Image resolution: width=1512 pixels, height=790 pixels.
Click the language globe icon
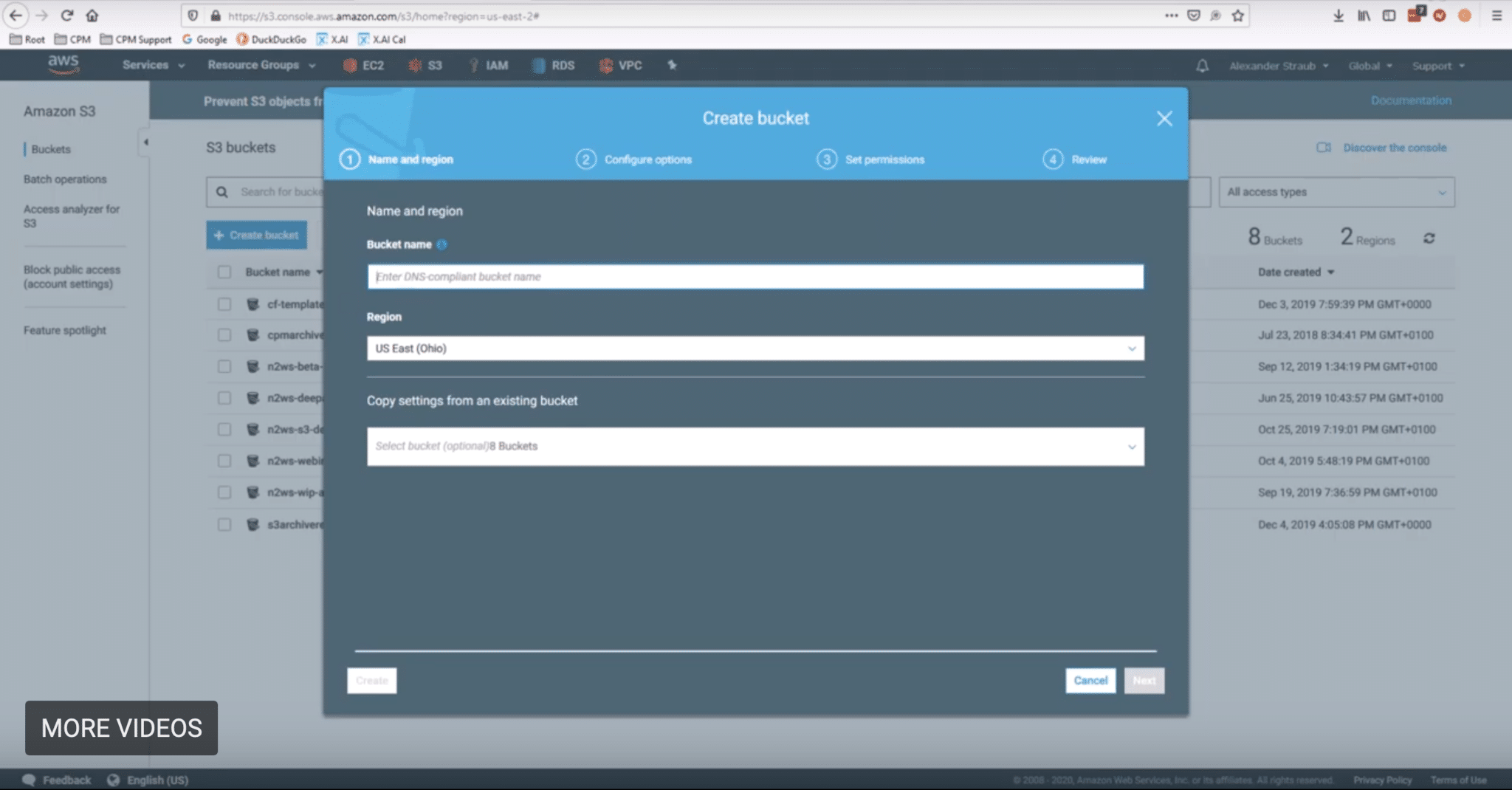click(113, 780)
